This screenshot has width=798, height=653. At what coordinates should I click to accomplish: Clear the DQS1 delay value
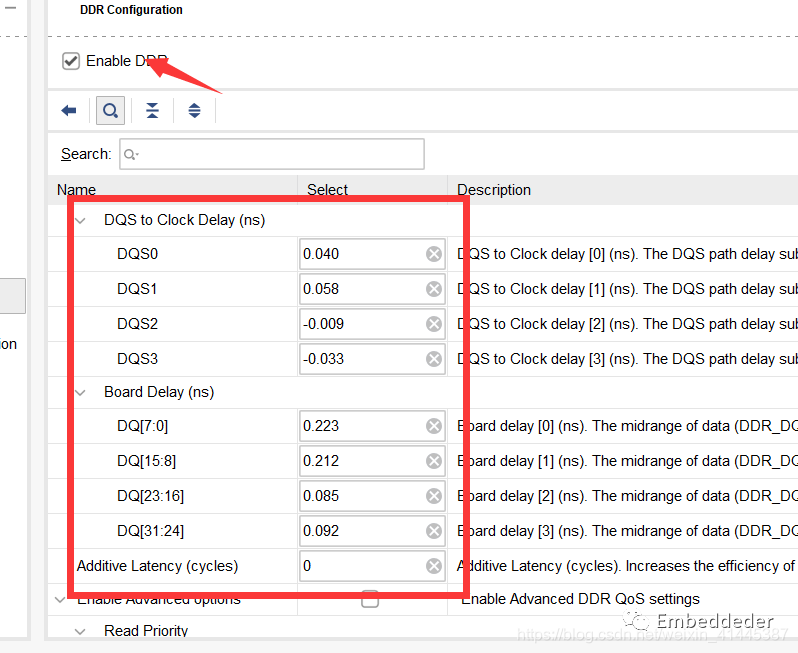coord(434,289)
